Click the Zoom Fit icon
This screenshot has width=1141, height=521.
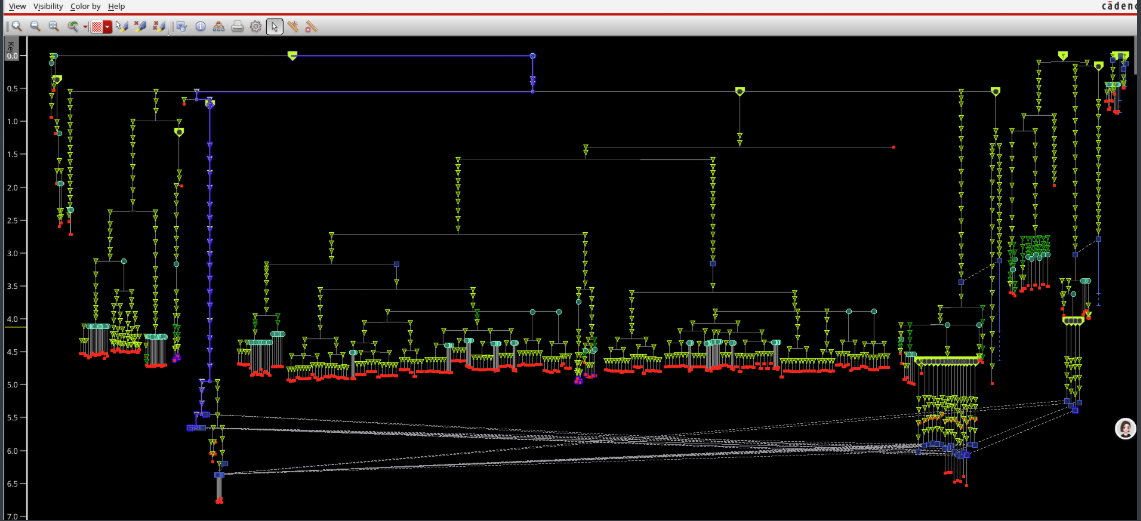point(54,26)
